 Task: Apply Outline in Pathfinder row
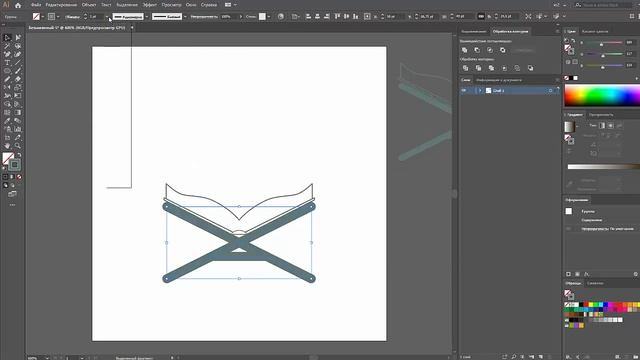tap(517, 68)
